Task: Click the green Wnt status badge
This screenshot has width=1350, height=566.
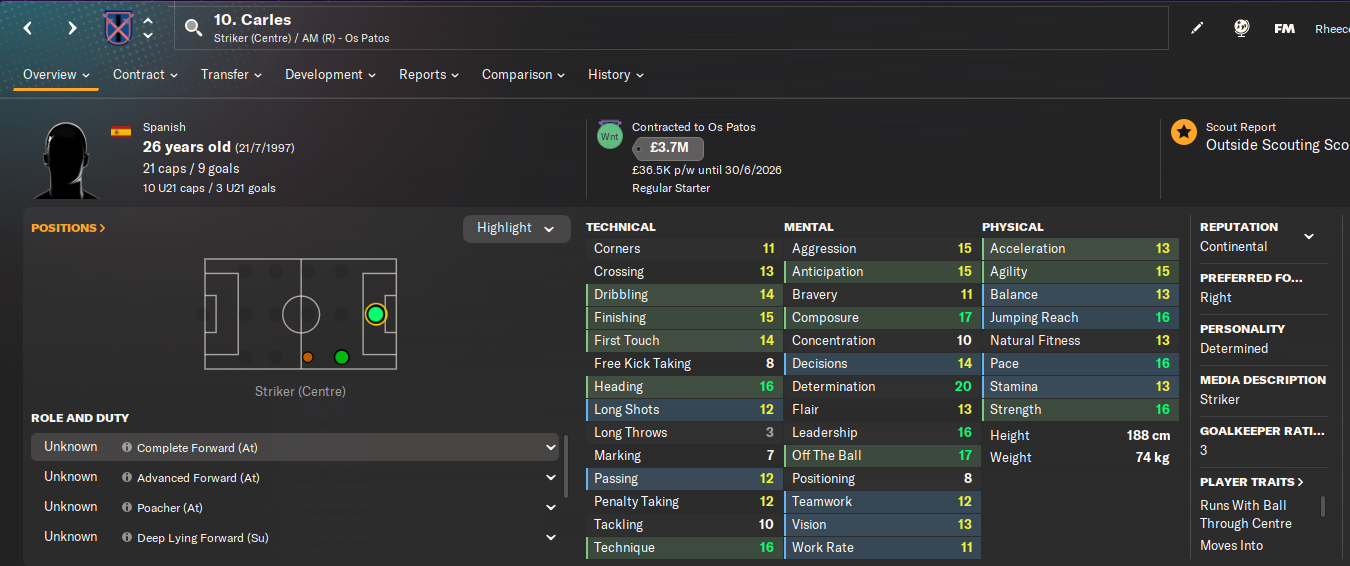Action: click(610, 135)
